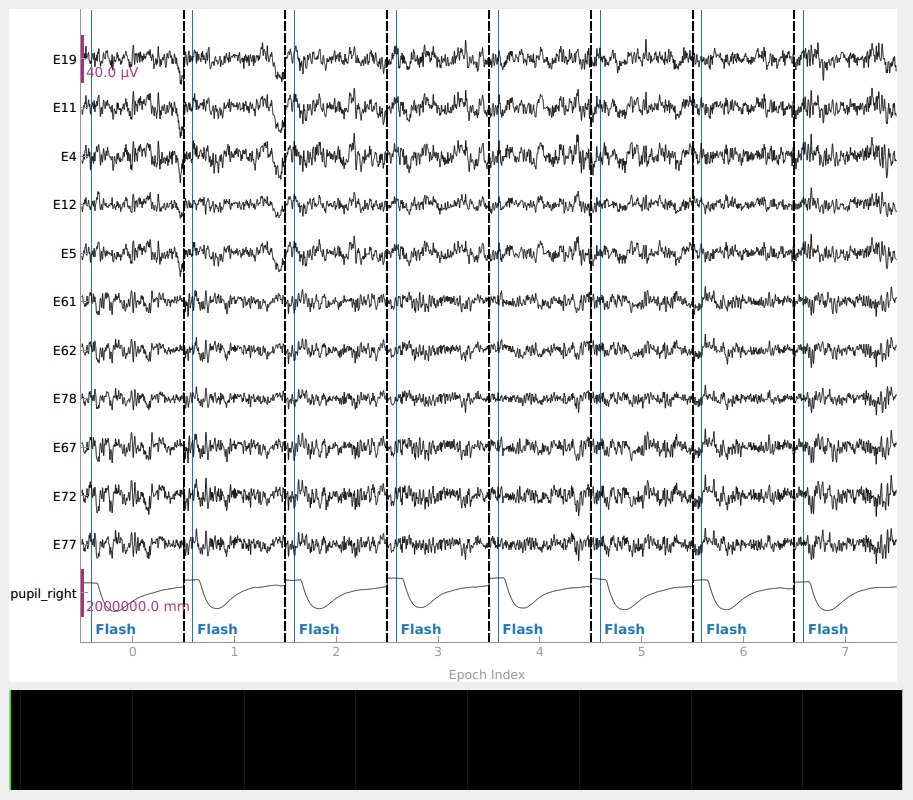Select channel label E62
This screenshot has height=800, width=913.
64,351
